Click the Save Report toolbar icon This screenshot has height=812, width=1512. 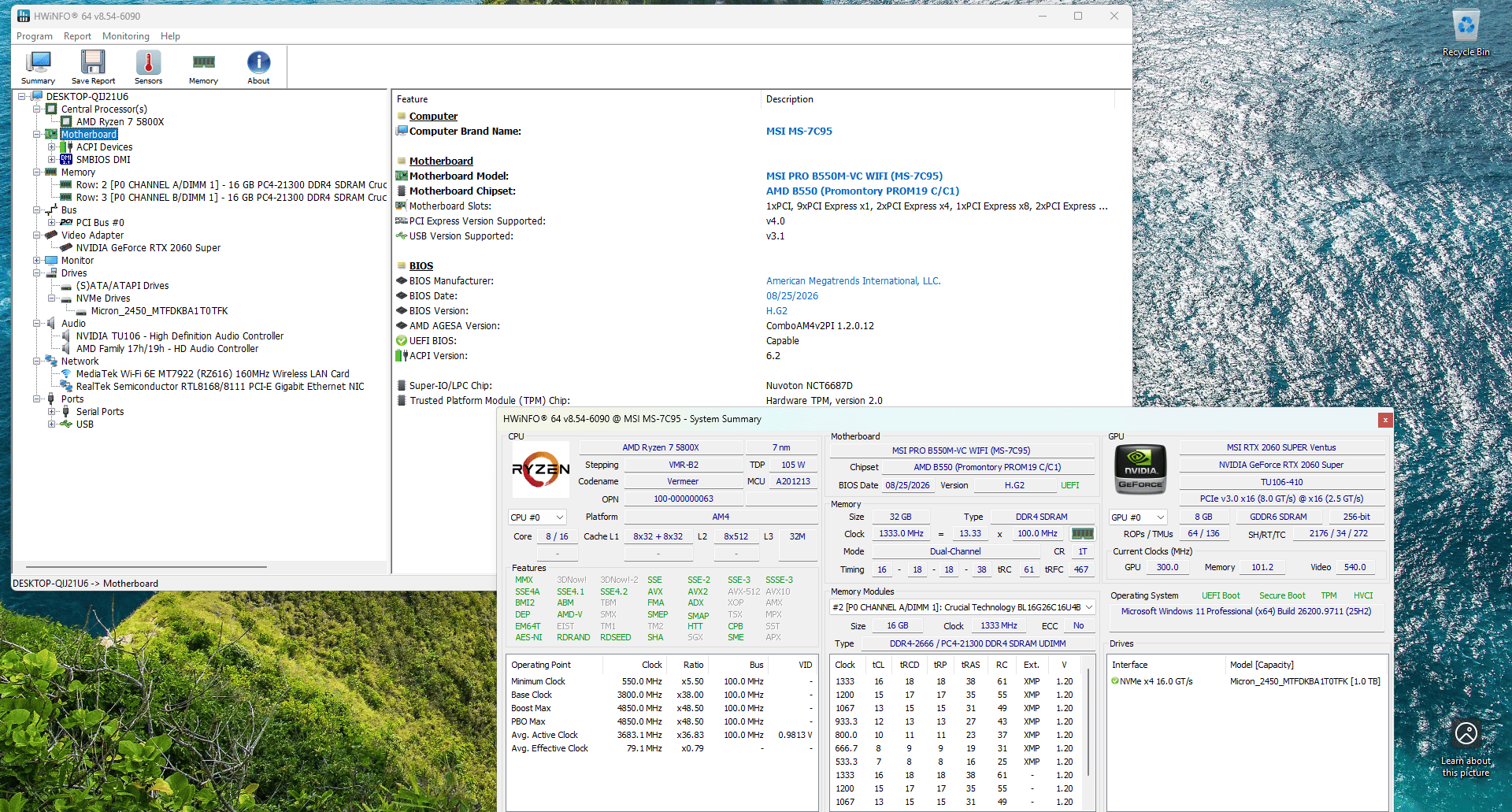click(93, 68)
